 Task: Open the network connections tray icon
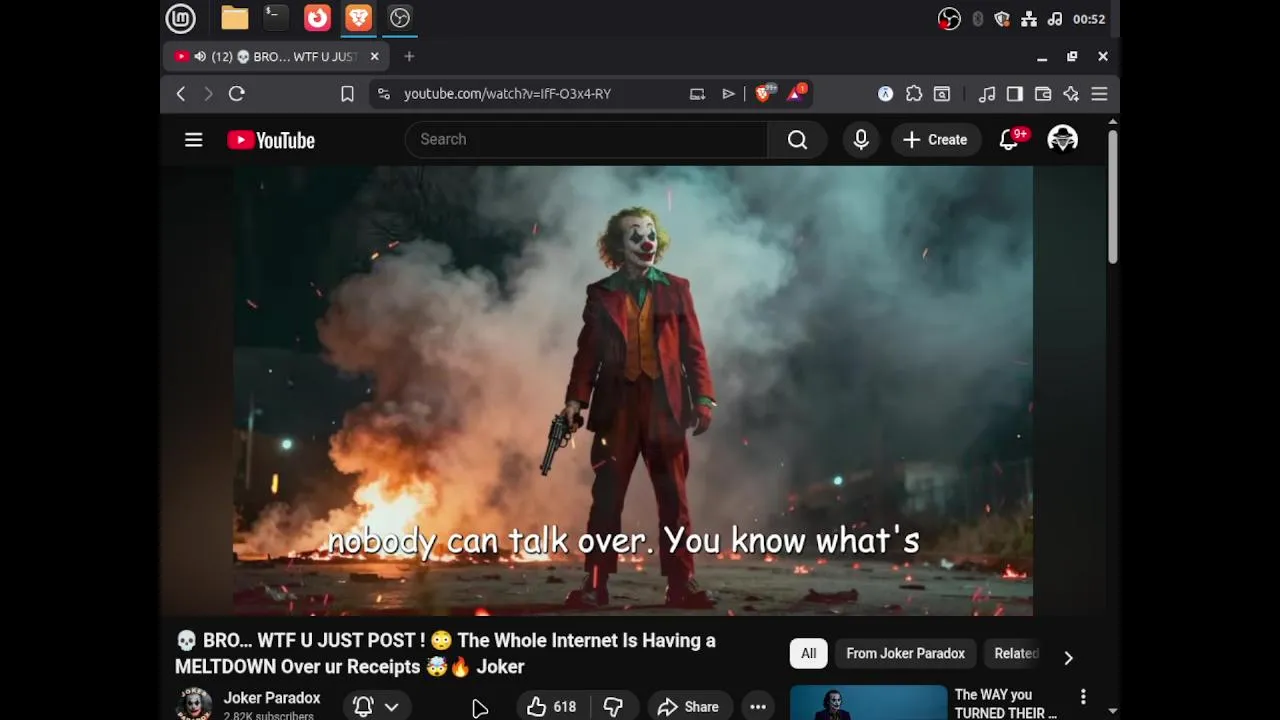(1028, 19)
